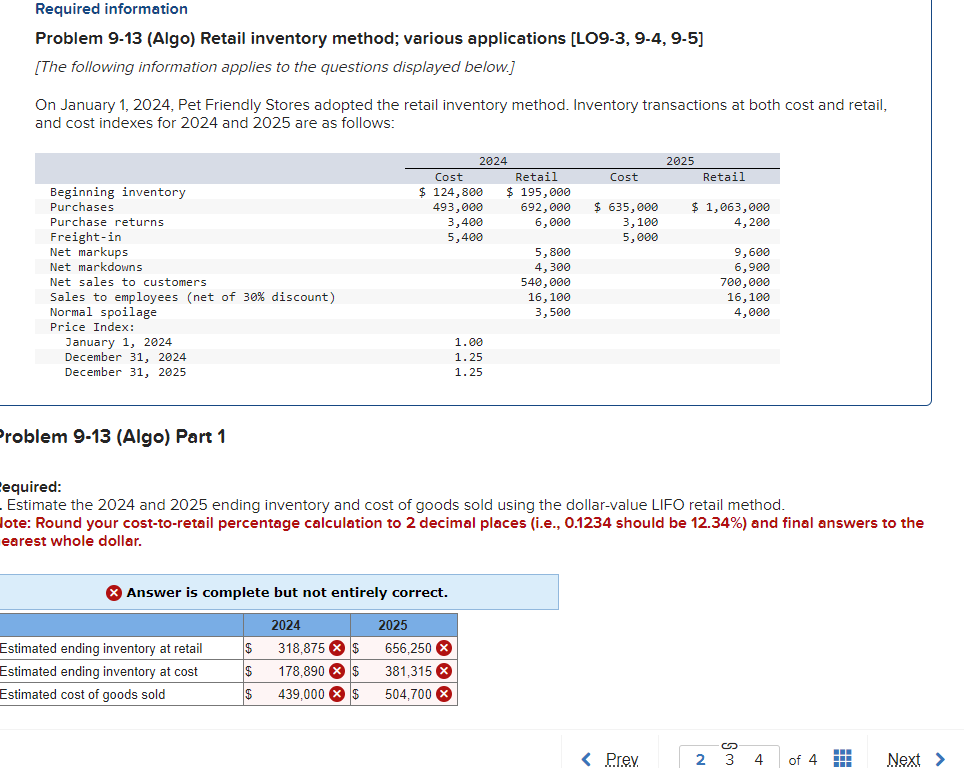Click the red X beside 439,000
This screenshot has height=768, width=964.
[x=337, y=693]
